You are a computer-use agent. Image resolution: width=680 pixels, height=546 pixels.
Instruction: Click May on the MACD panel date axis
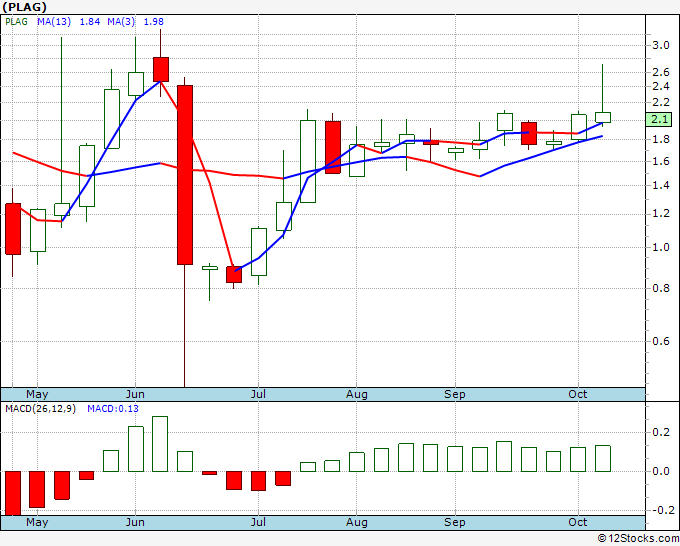pos(37,522)
